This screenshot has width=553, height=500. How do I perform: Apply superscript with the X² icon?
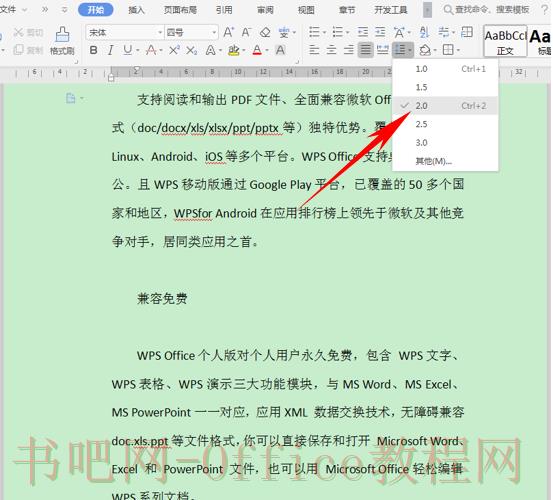pyautogui.click(x=174, y=50)
